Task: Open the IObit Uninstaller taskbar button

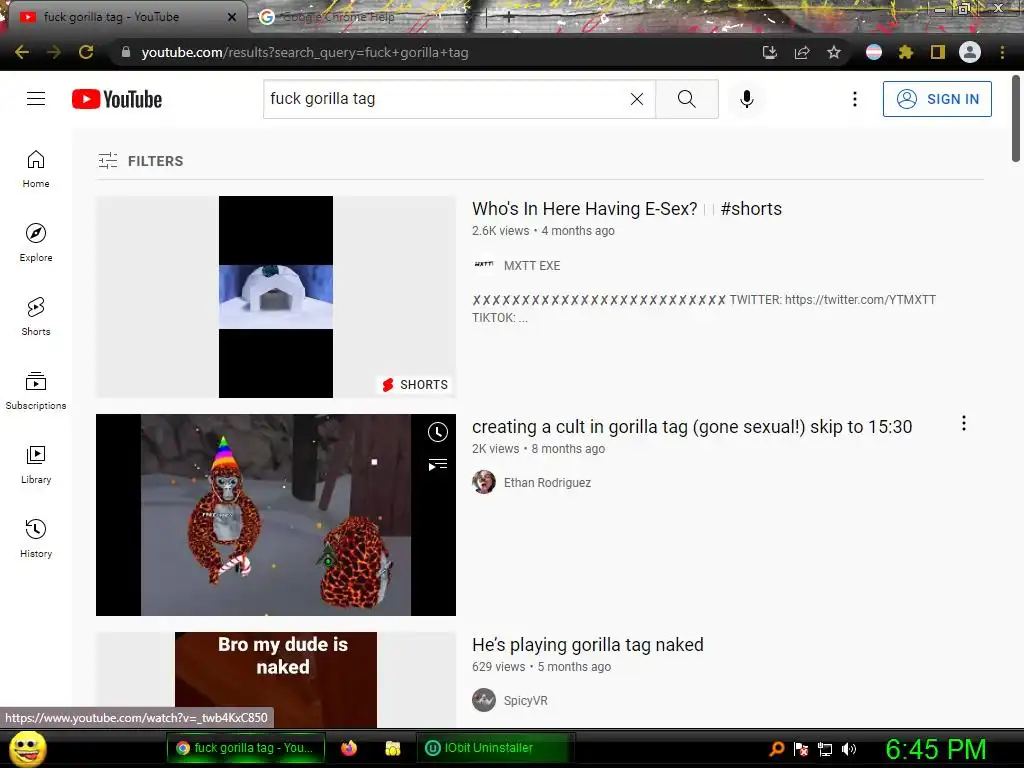Action: [495, 748]
